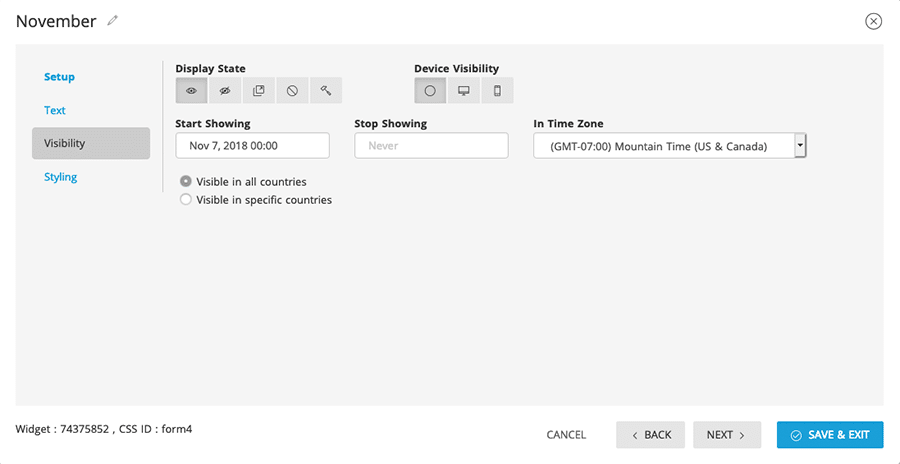Screen dimensions: 900x464
Task: Select all devices circle icon
Action: [430, 91]
